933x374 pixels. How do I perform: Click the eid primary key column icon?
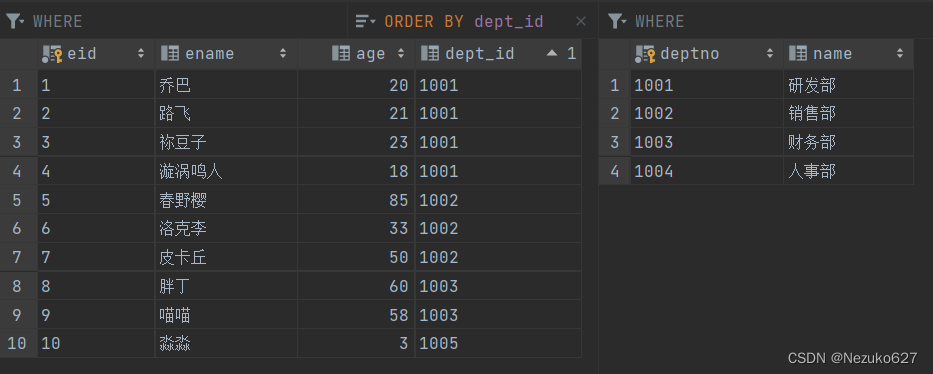pyautogui.click(x=52, y=54)
